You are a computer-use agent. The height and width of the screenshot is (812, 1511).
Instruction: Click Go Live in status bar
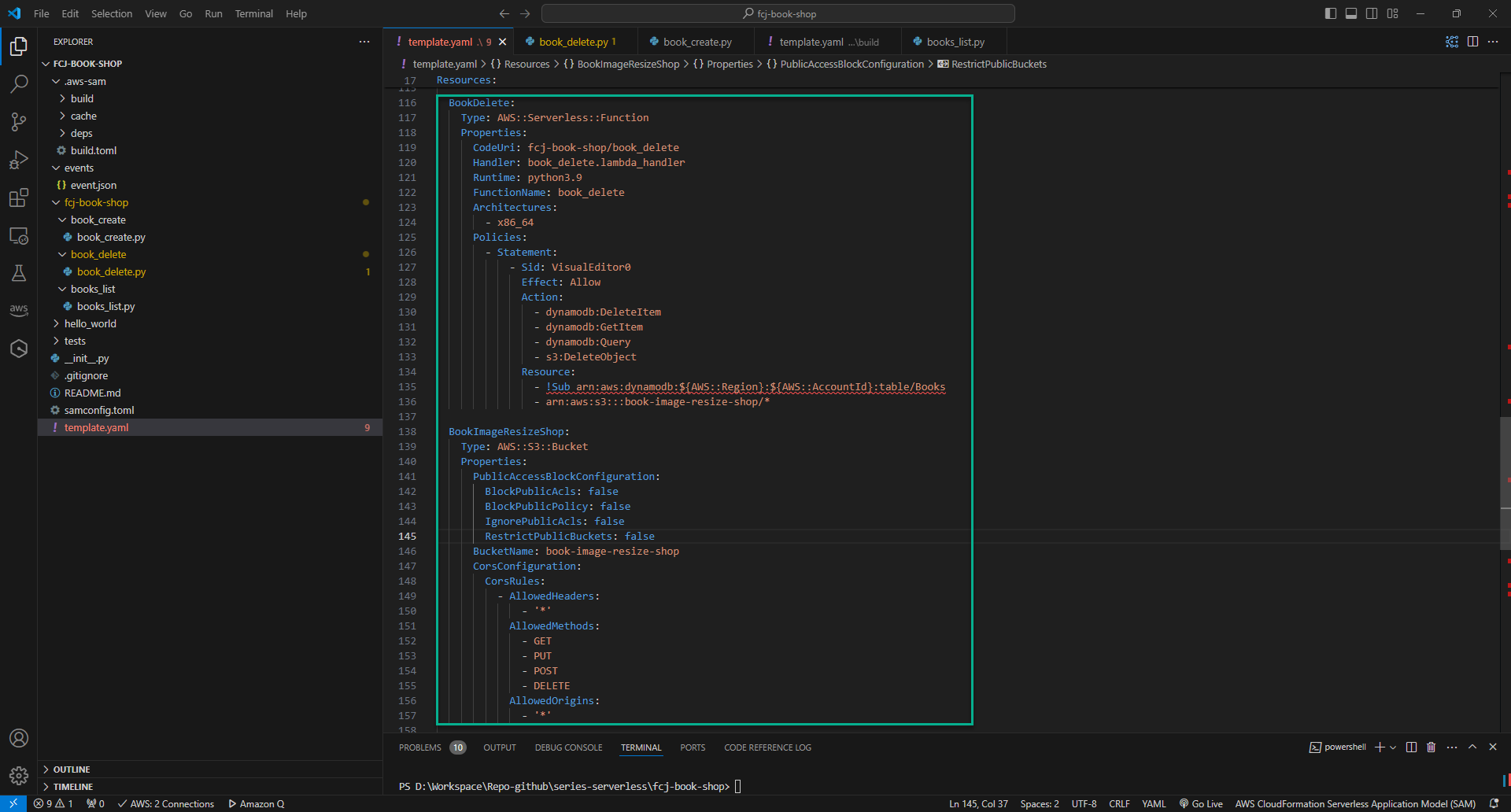coord(1201,803)
